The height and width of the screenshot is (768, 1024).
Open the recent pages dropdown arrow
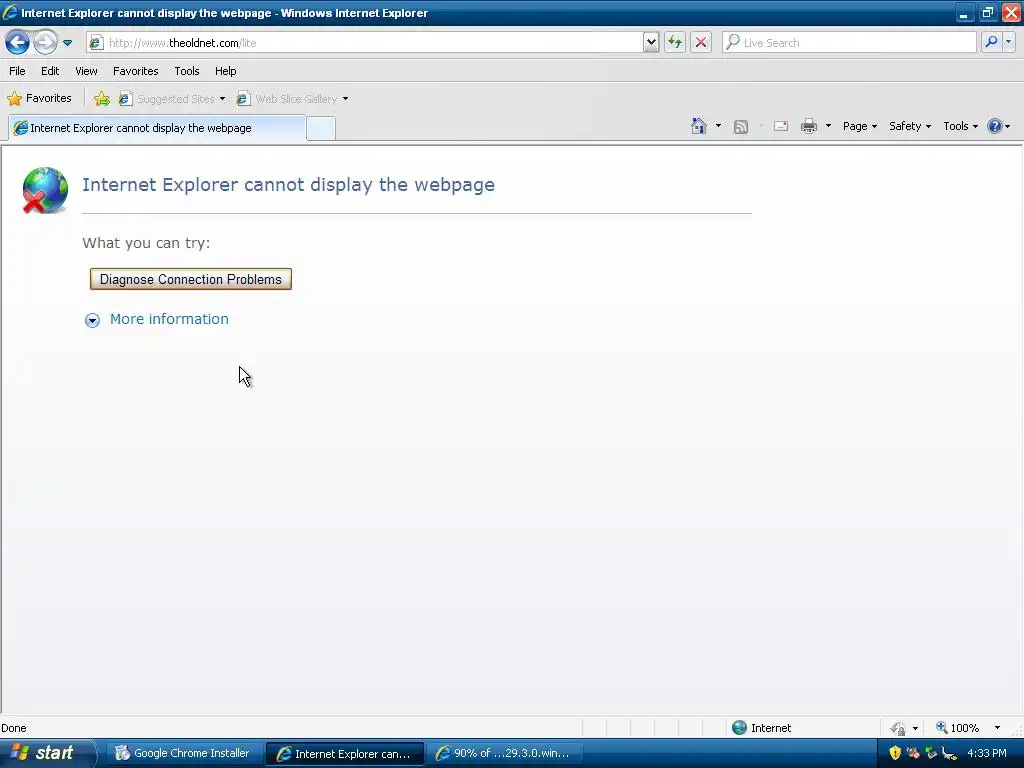(x=67, y=43)
